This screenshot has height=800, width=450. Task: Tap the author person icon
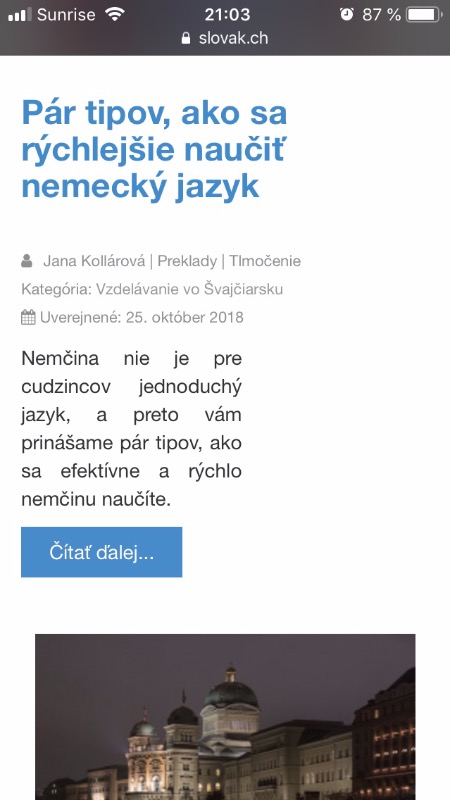pos(27,261)
